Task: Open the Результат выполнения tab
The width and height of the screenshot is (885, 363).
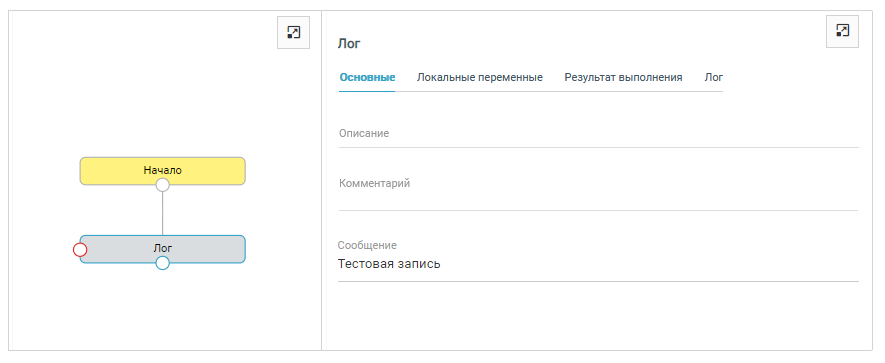Action: point(623,77)
